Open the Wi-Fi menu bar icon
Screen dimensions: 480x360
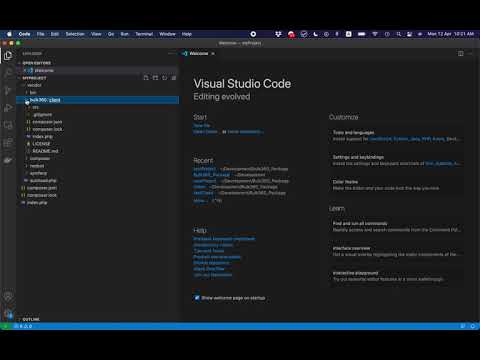(375, 34)
